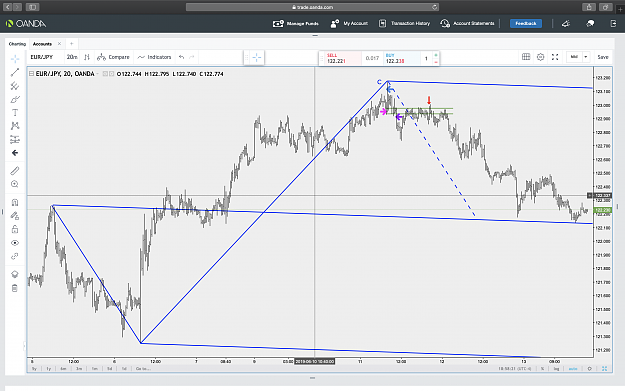Set time range to 1d

point(124,369)
